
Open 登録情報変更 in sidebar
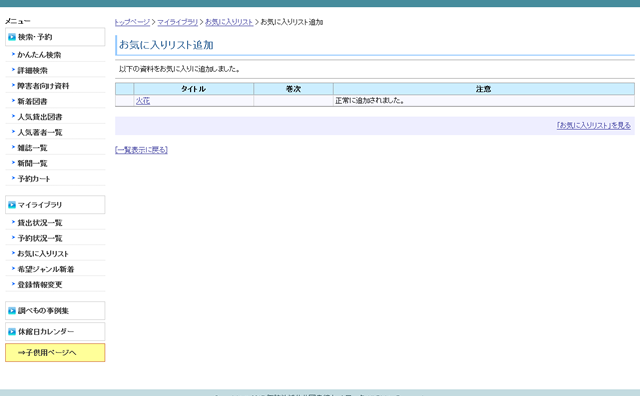[x=40, y=285]
